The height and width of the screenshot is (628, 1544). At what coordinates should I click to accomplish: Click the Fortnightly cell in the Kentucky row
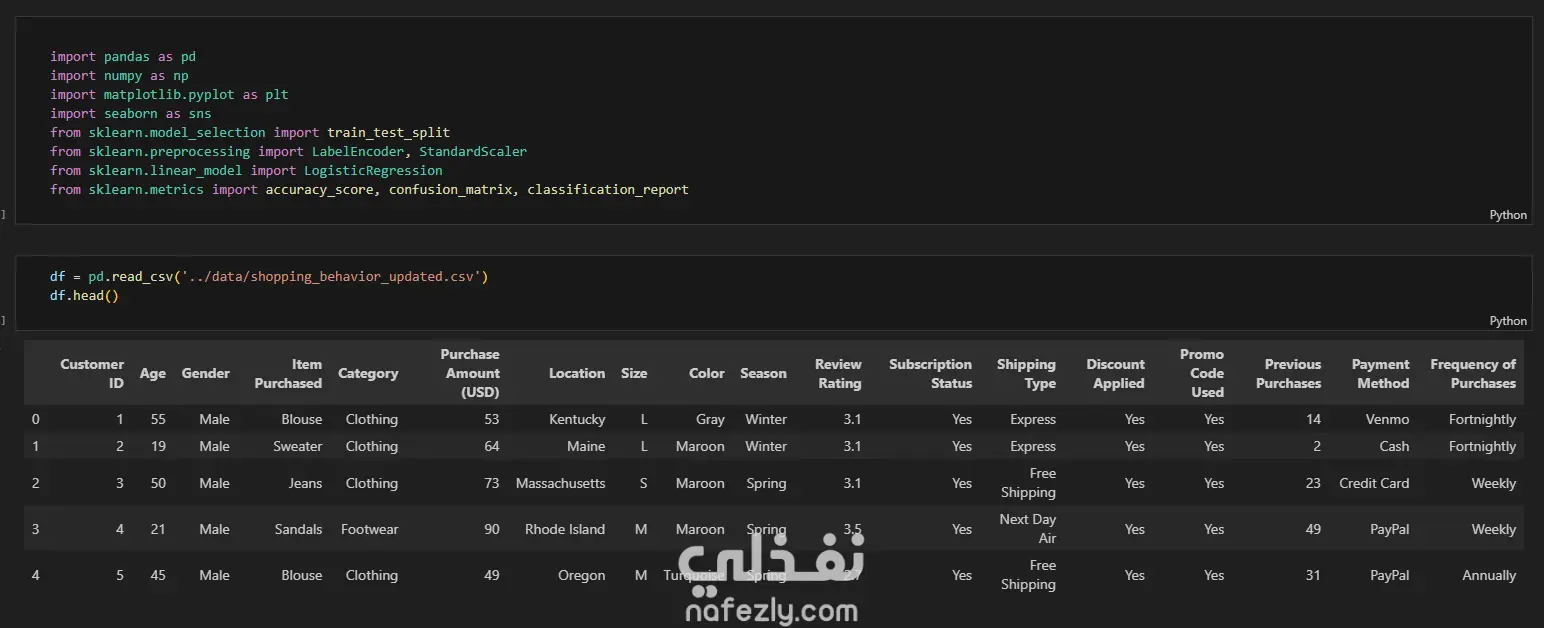click(1482, 419)
